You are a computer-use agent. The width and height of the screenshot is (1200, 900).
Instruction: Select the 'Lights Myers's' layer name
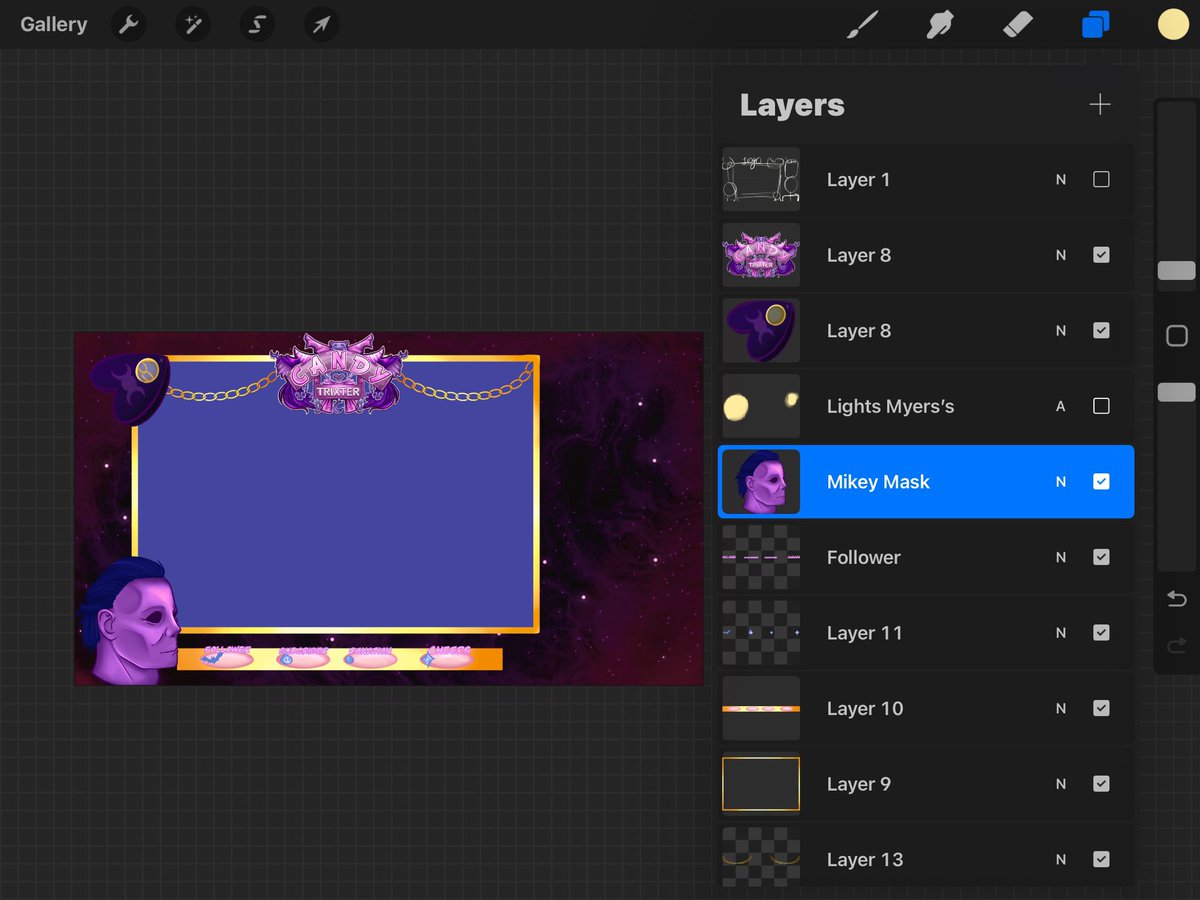[x=890, y=407]
